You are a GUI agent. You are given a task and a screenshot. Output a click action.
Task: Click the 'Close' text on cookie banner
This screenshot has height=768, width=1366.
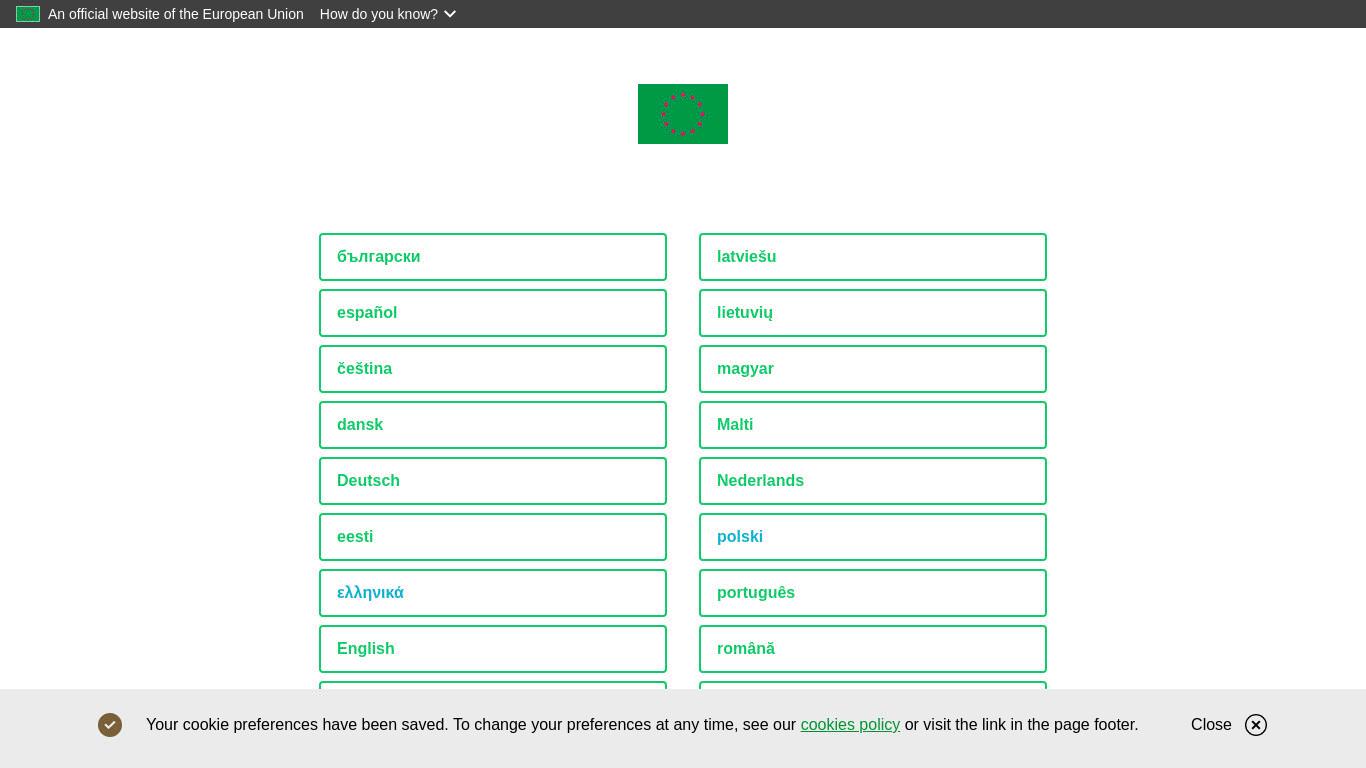[1211, 725]
